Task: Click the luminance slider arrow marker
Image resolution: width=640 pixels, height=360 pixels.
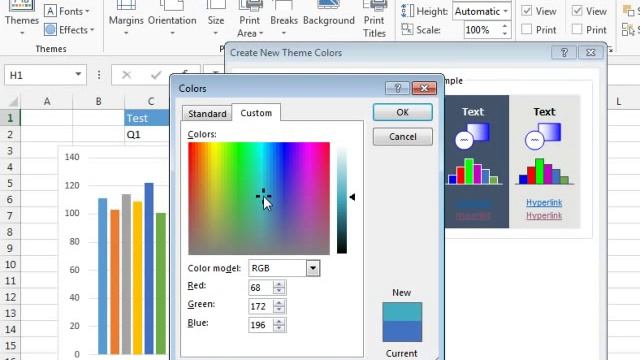Action: (352, 197)
